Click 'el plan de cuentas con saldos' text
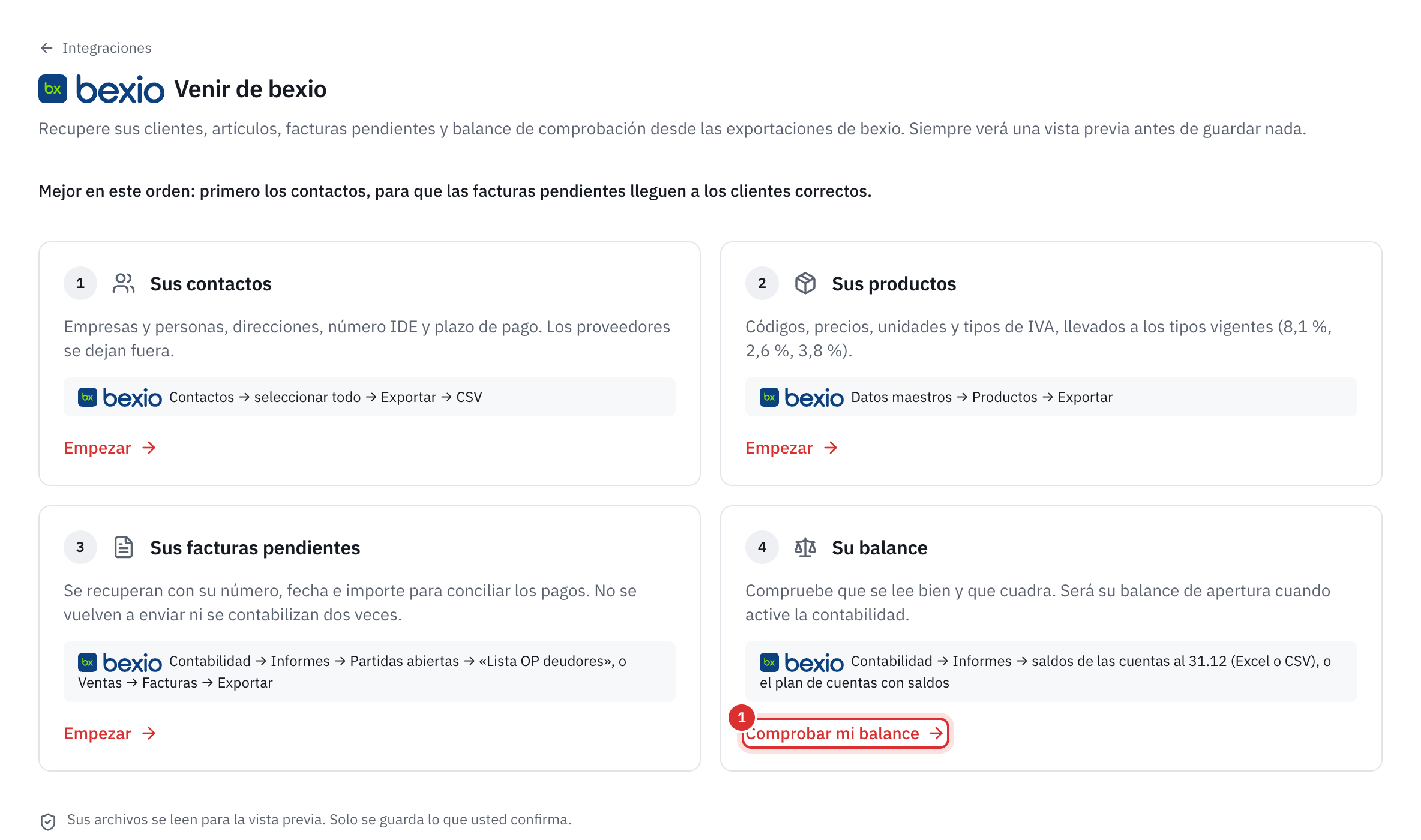Viewport: 1421px width, 840px height. tap(855, 683)
